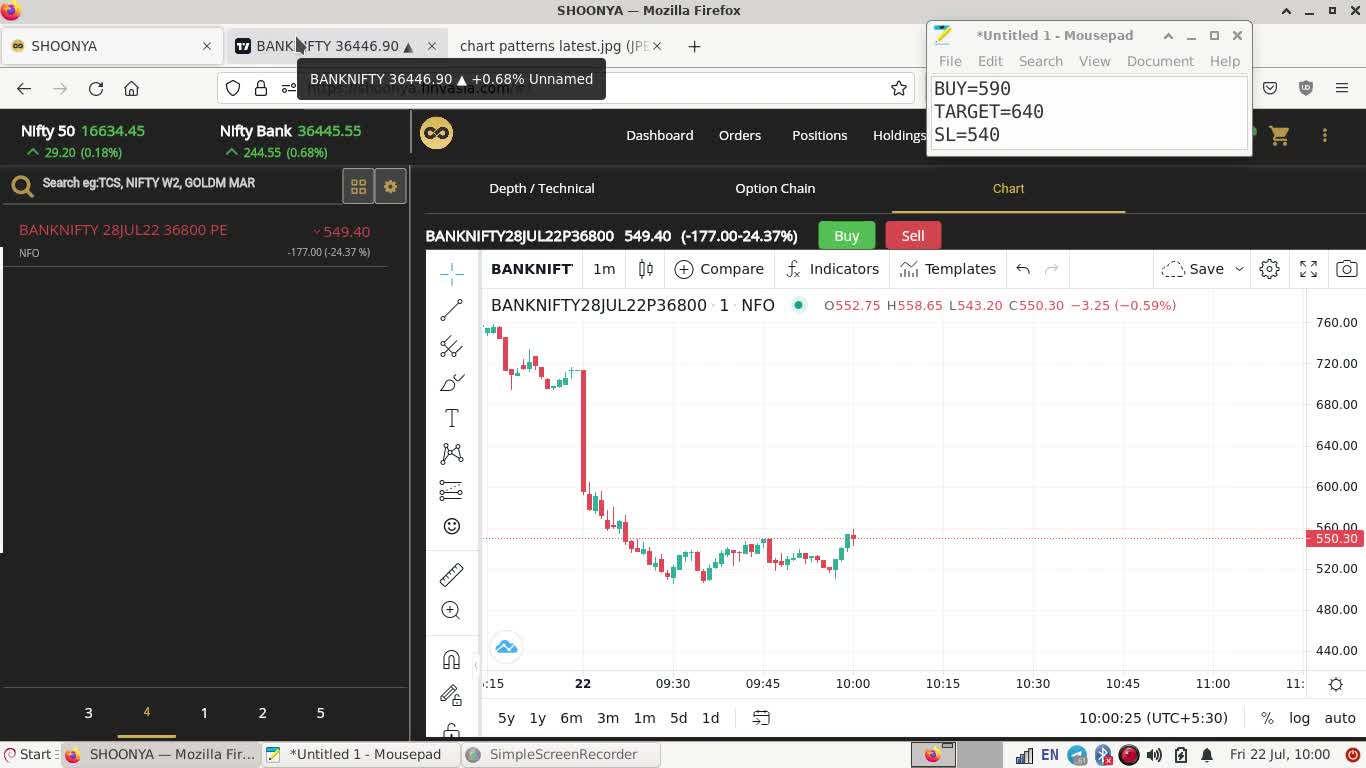This screenshot has width=1366, height=768.
Task: Select the ruler measure tool
Action: pyautogui.click(x=451, y=574)
